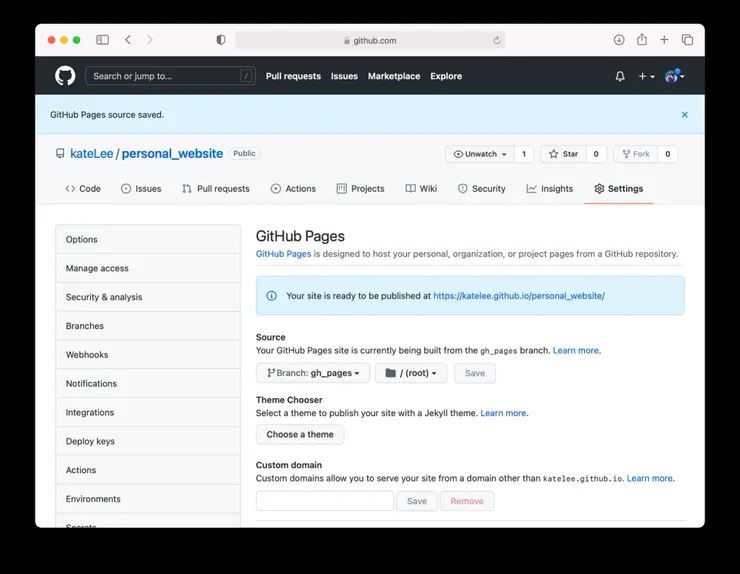The width and height of the screenshot is (740, 574).
Task: Open Pull requests in top nav
Action: click(293, 76)
